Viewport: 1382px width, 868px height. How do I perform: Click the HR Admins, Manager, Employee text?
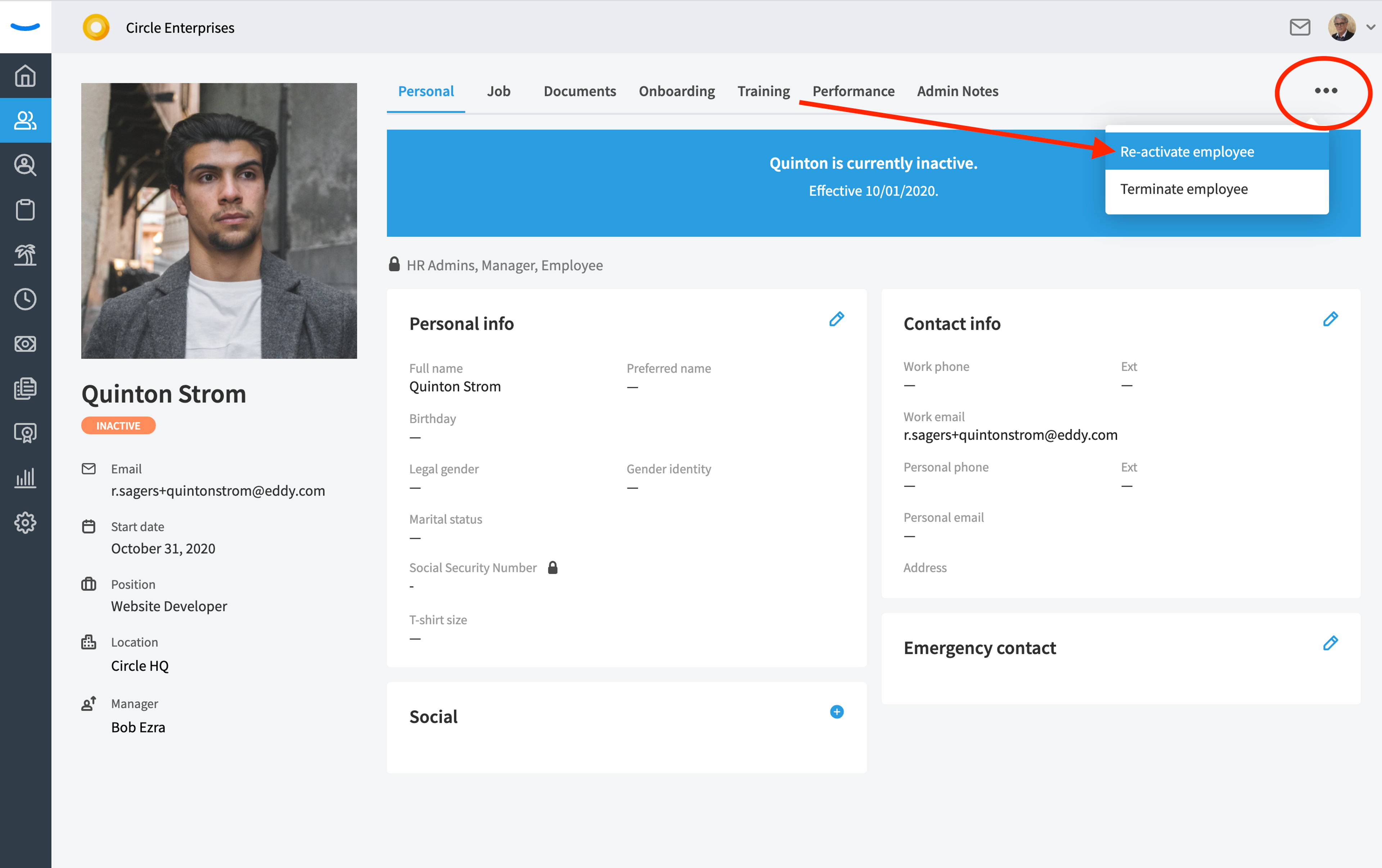[505, 265]
